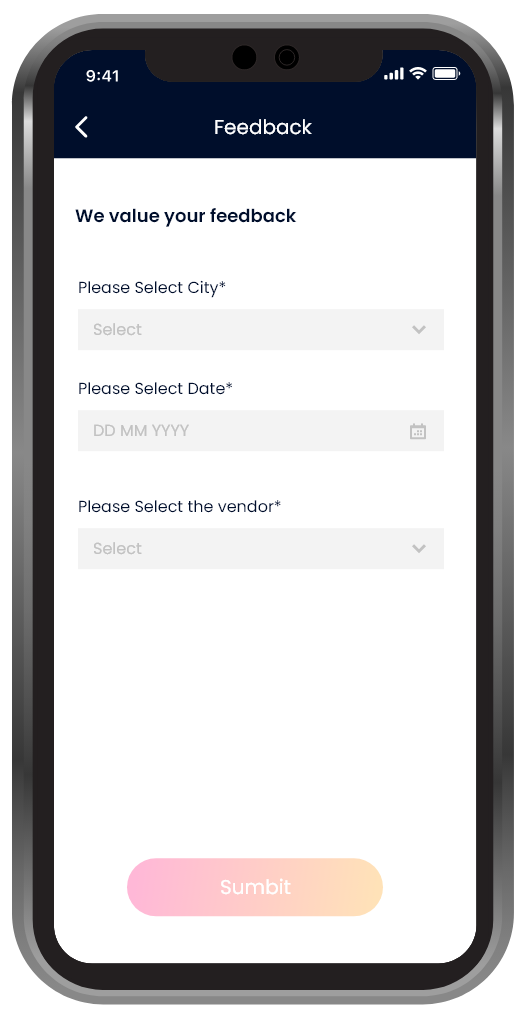
Task: Click the 'Please Select Date*' label
Action: (155, 388)
